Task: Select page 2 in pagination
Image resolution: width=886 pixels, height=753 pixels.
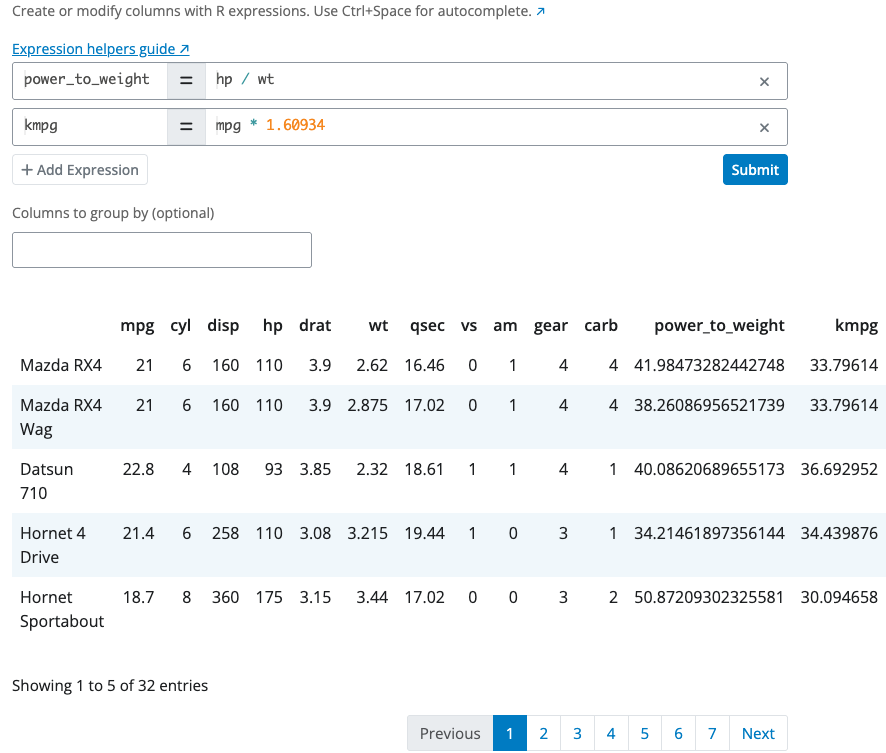Action: coord(543,733)
